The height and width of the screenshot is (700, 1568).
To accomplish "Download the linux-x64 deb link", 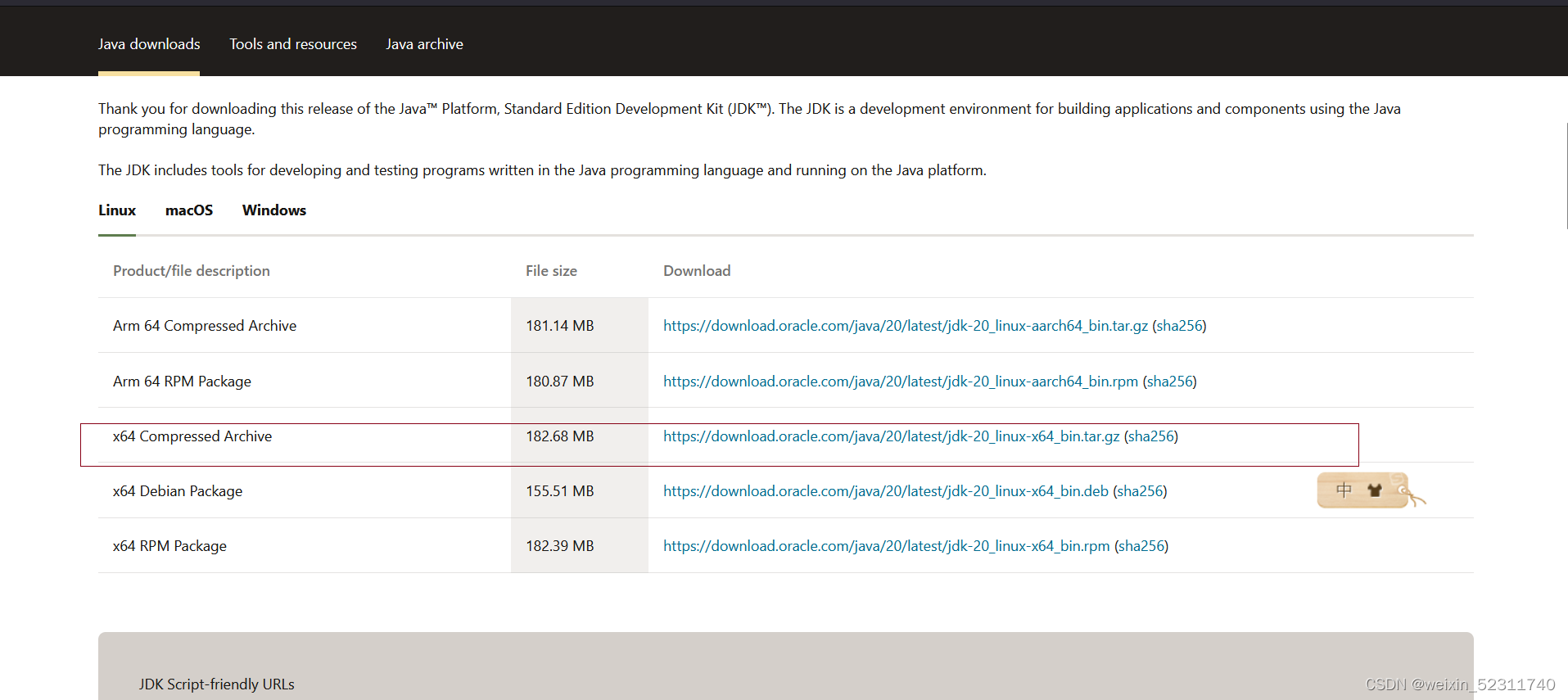I will click(886, 491).
